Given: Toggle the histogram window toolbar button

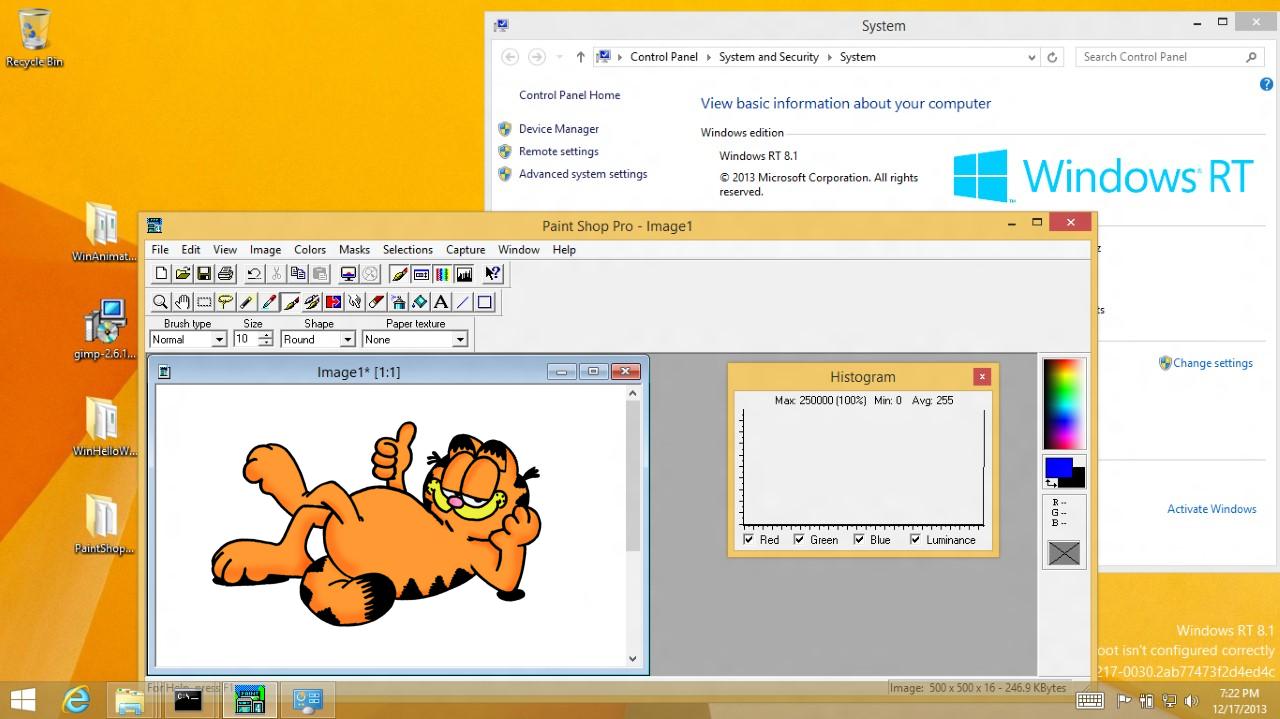Looking at the screenshot, I should point(464,274).
